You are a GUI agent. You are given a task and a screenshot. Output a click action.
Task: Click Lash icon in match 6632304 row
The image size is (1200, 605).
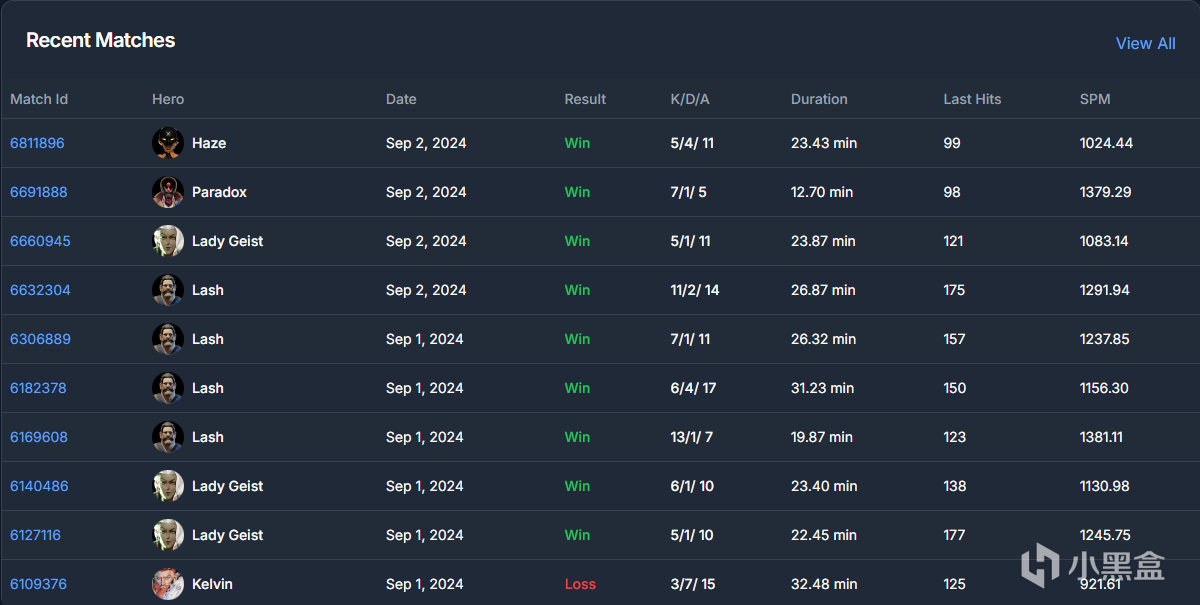point(168,290)
